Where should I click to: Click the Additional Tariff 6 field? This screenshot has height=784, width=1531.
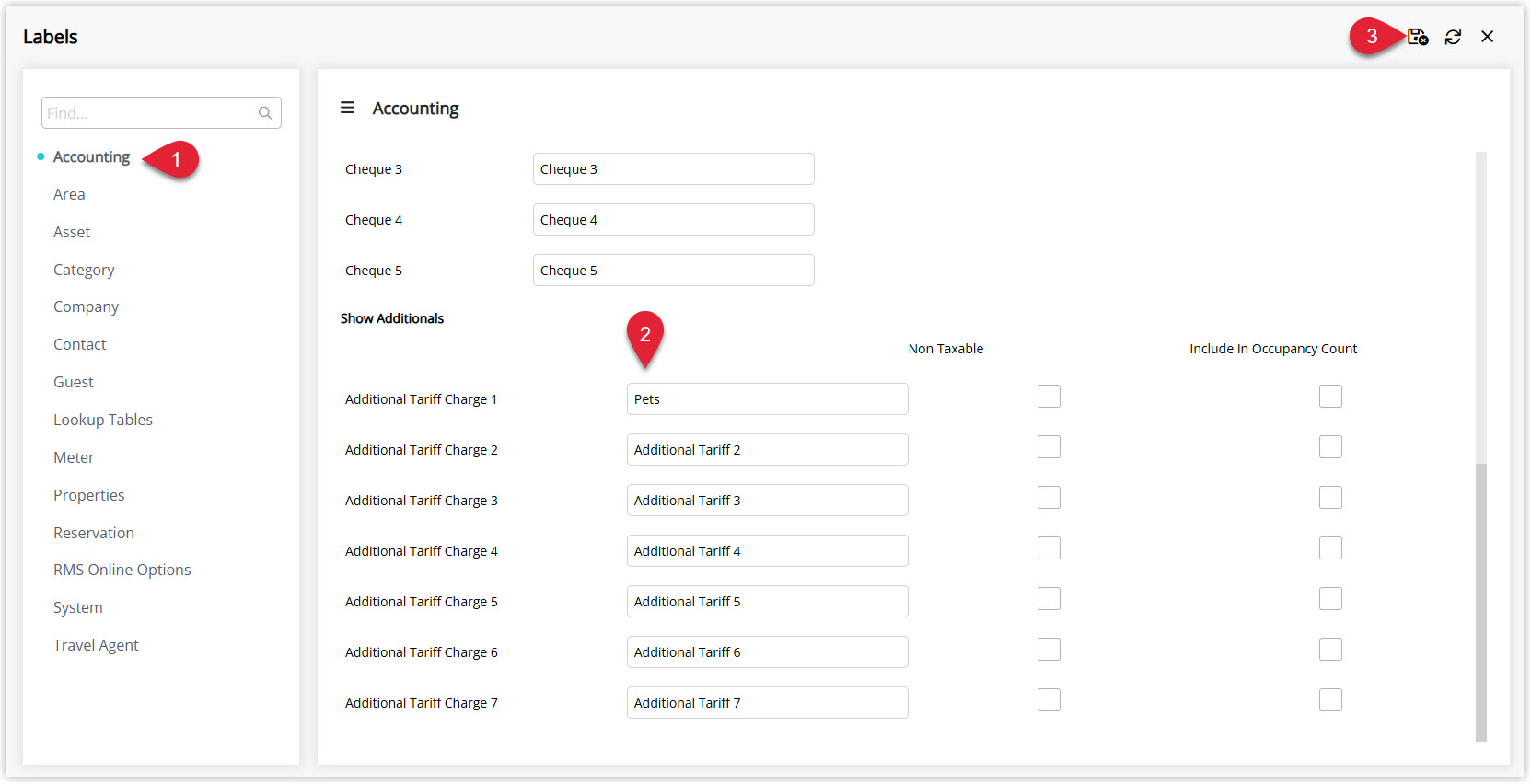point(768,652)
